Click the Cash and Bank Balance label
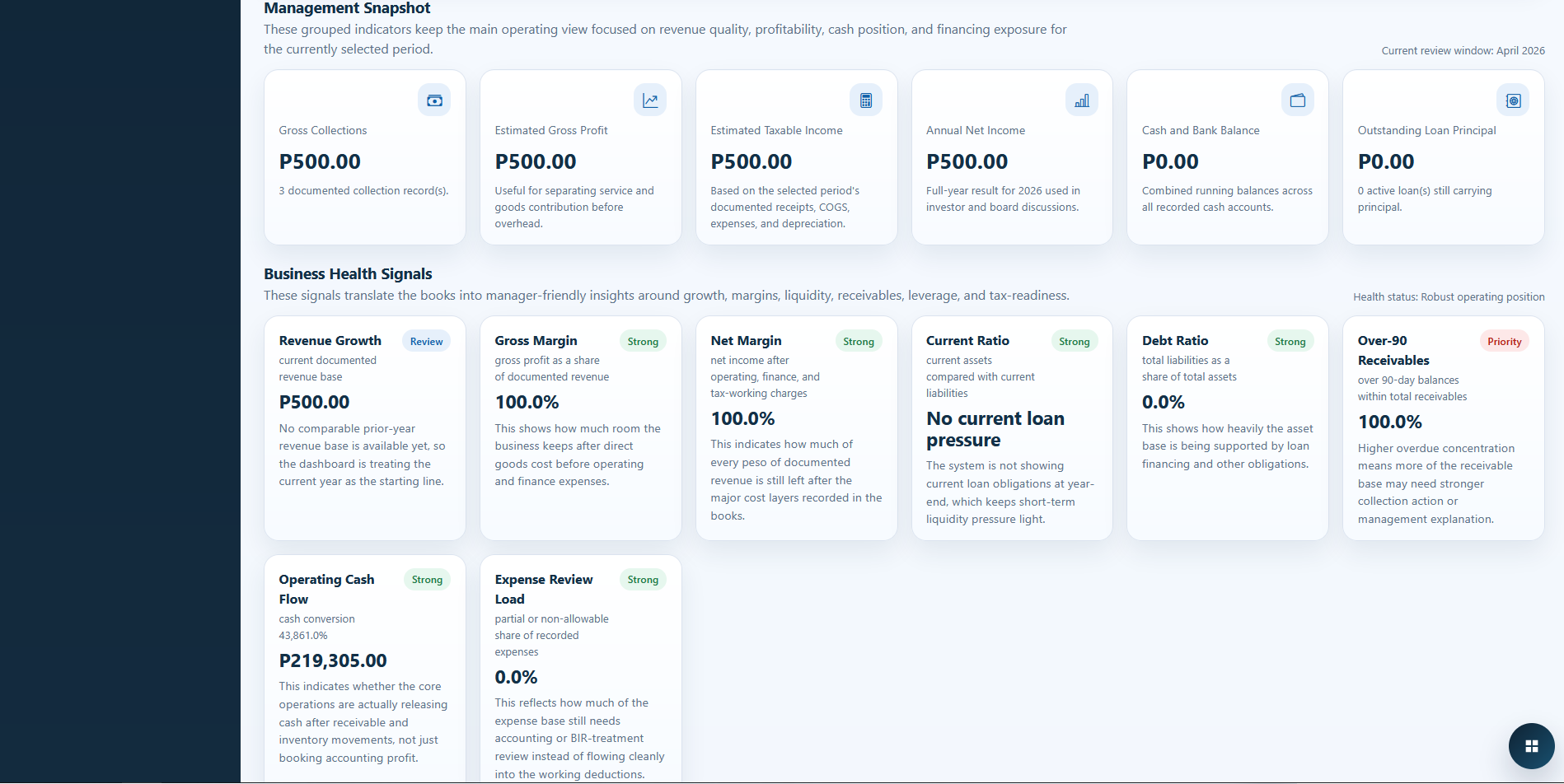The width and height of the screenshot is (1564, 784). click(1201, 131)
